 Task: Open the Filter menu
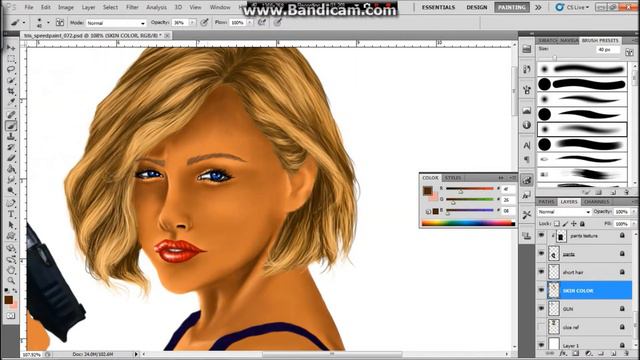(132, 7)
